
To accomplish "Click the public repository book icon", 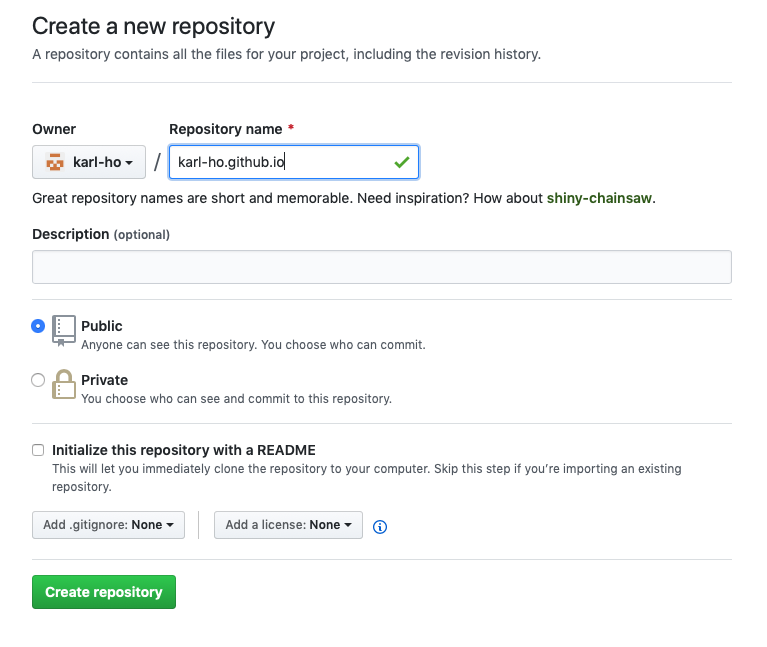I will [x=64, y=331].
